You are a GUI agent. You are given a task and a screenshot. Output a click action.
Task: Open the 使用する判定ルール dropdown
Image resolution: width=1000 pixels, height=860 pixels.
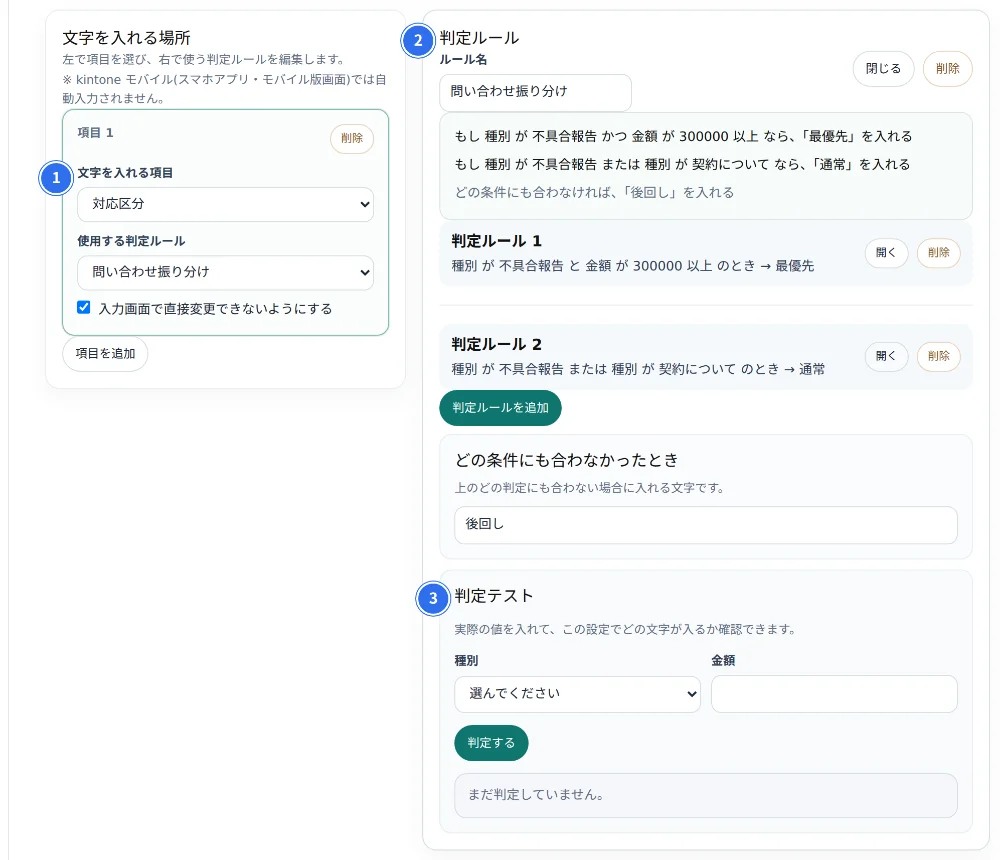[225, 272]
